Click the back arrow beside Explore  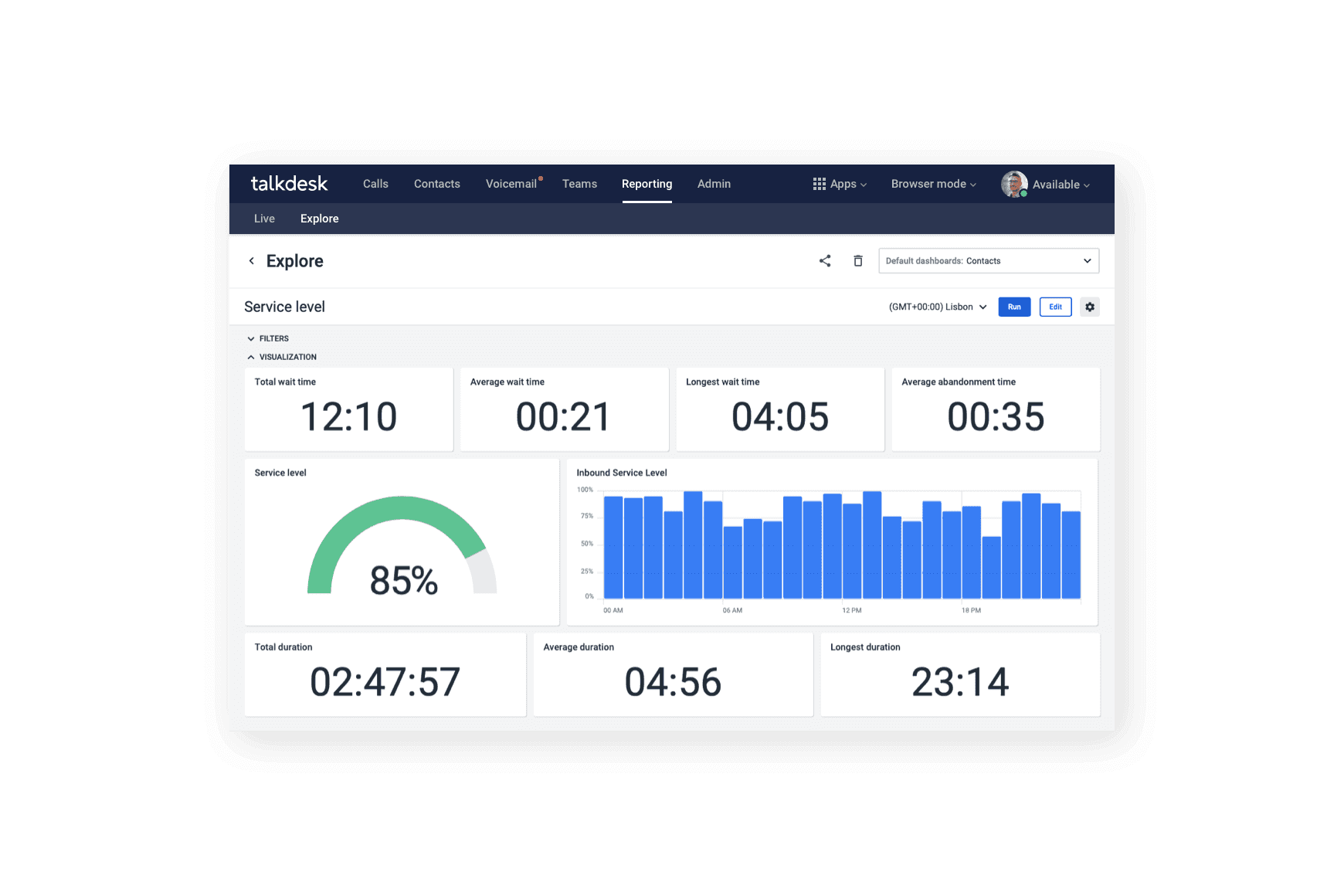pyautogui.click(x=252, y=261)
